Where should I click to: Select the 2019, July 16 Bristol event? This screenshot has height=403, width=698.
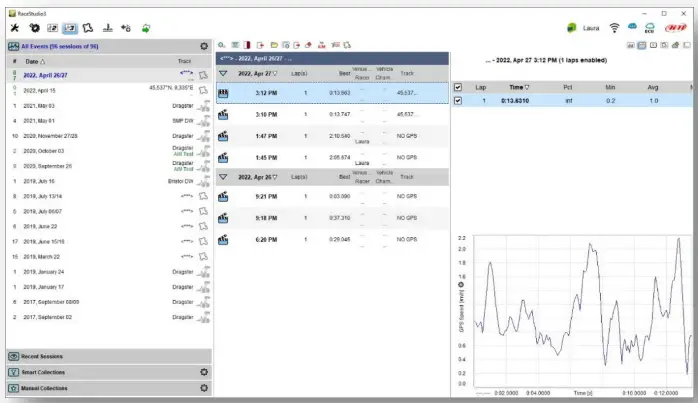click(x=109, y=181)
